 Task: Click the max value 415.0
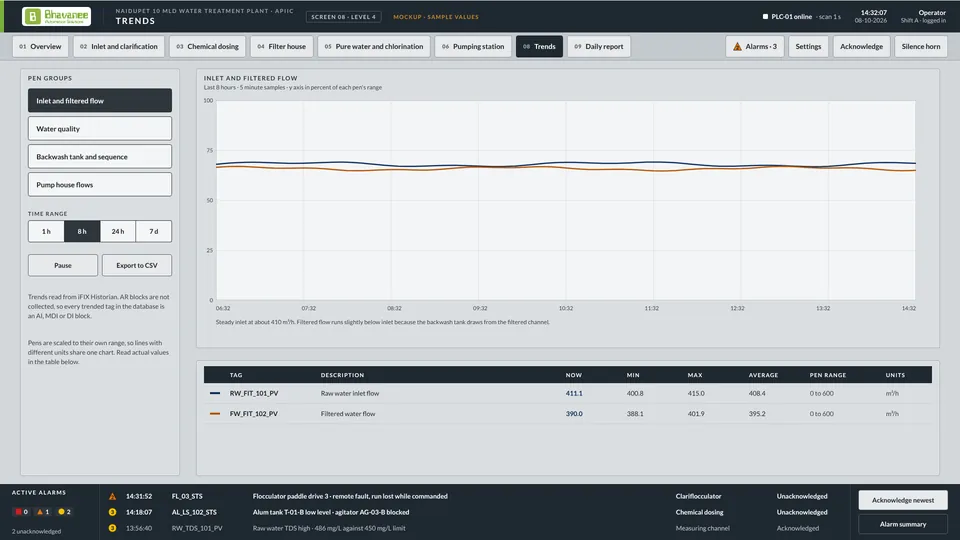pyautogui.click(x=696, y=393)
